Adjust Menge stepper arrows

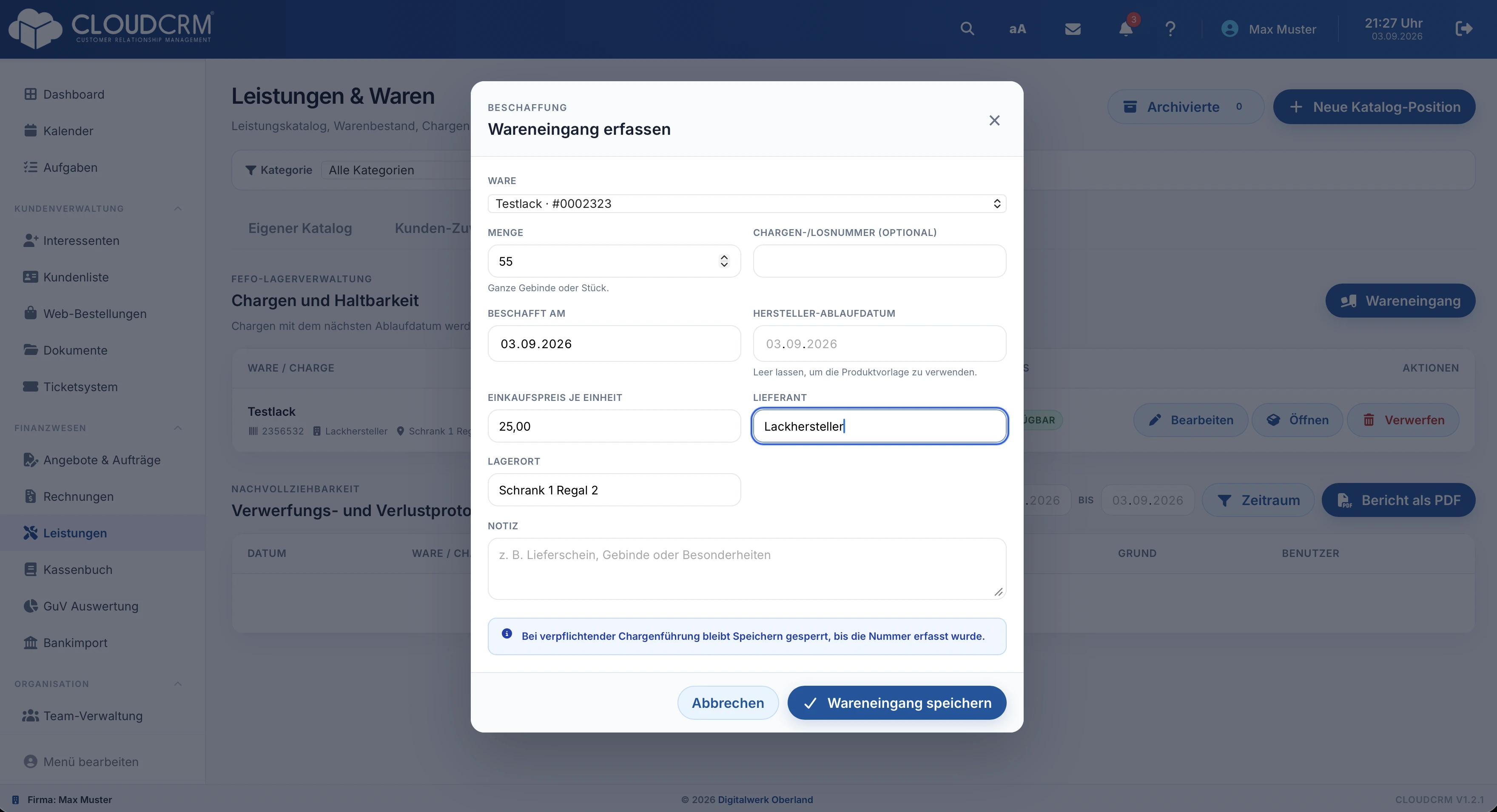[x=724, y=261]
